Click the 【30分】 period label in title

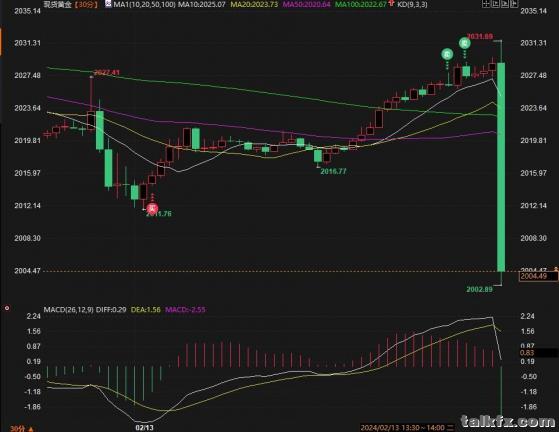click(x=87, y=4)
